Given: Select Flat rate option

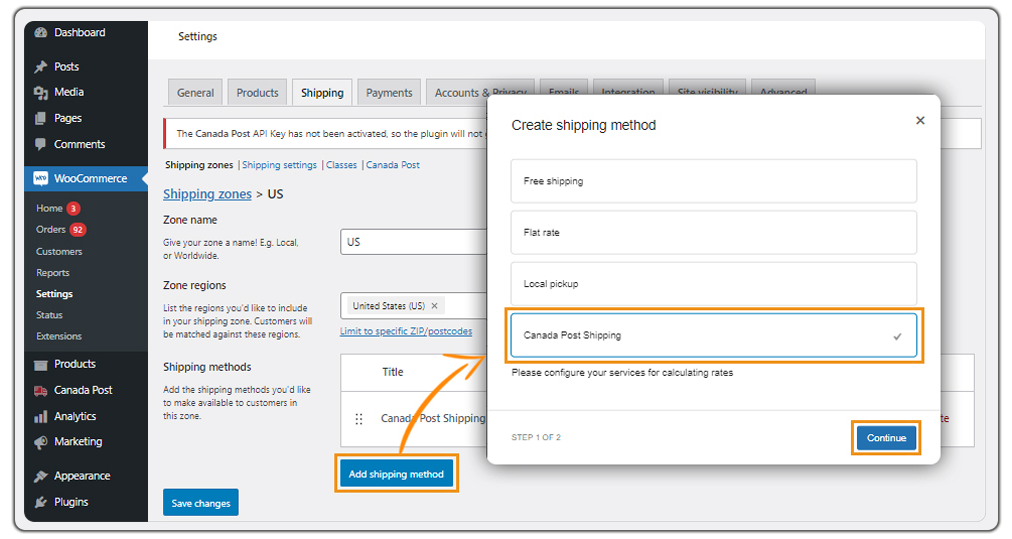Looking at the screenshot, I should tap(713, 232).
